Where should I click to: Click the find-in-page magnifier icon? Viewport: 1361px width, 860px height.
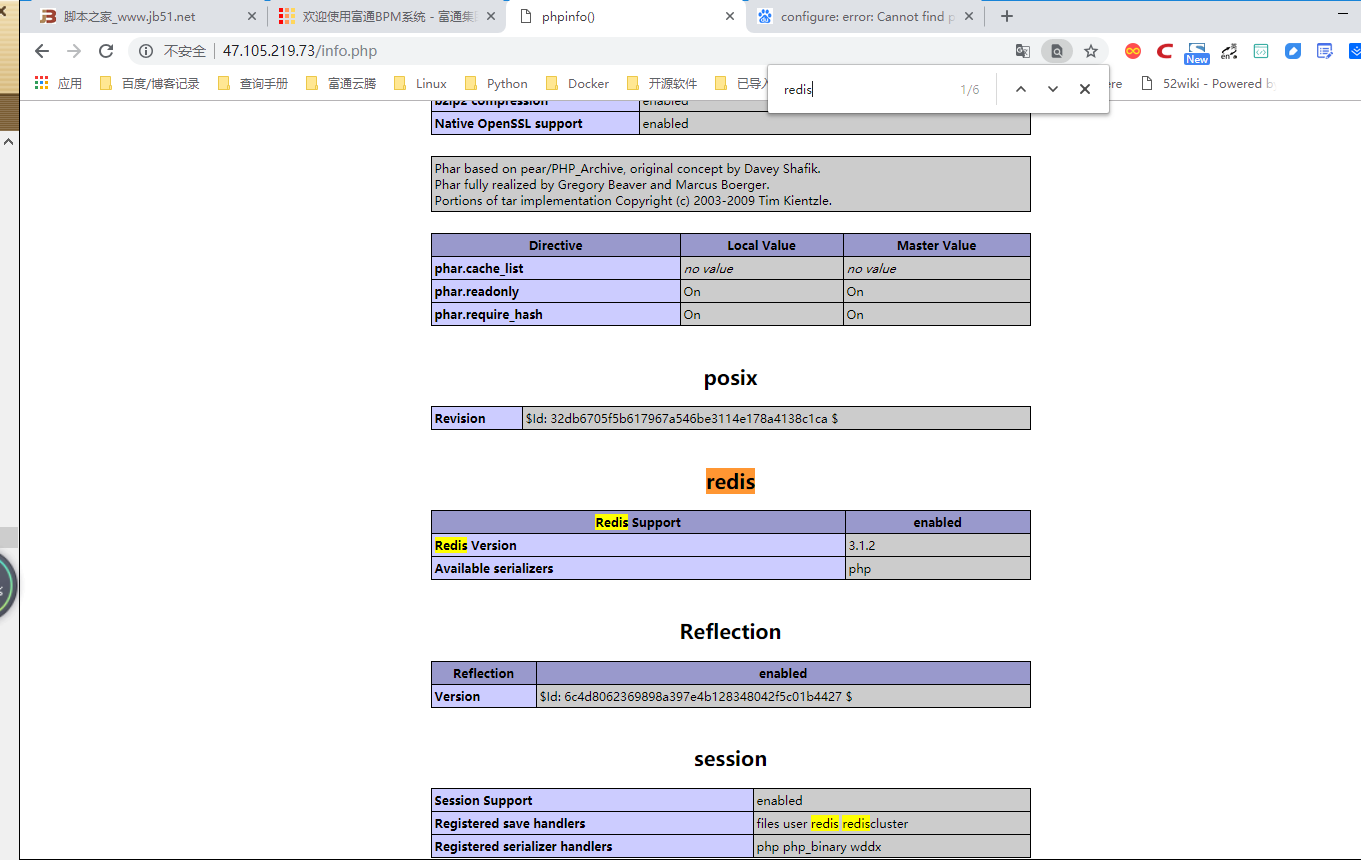(x=1056, y=51)
